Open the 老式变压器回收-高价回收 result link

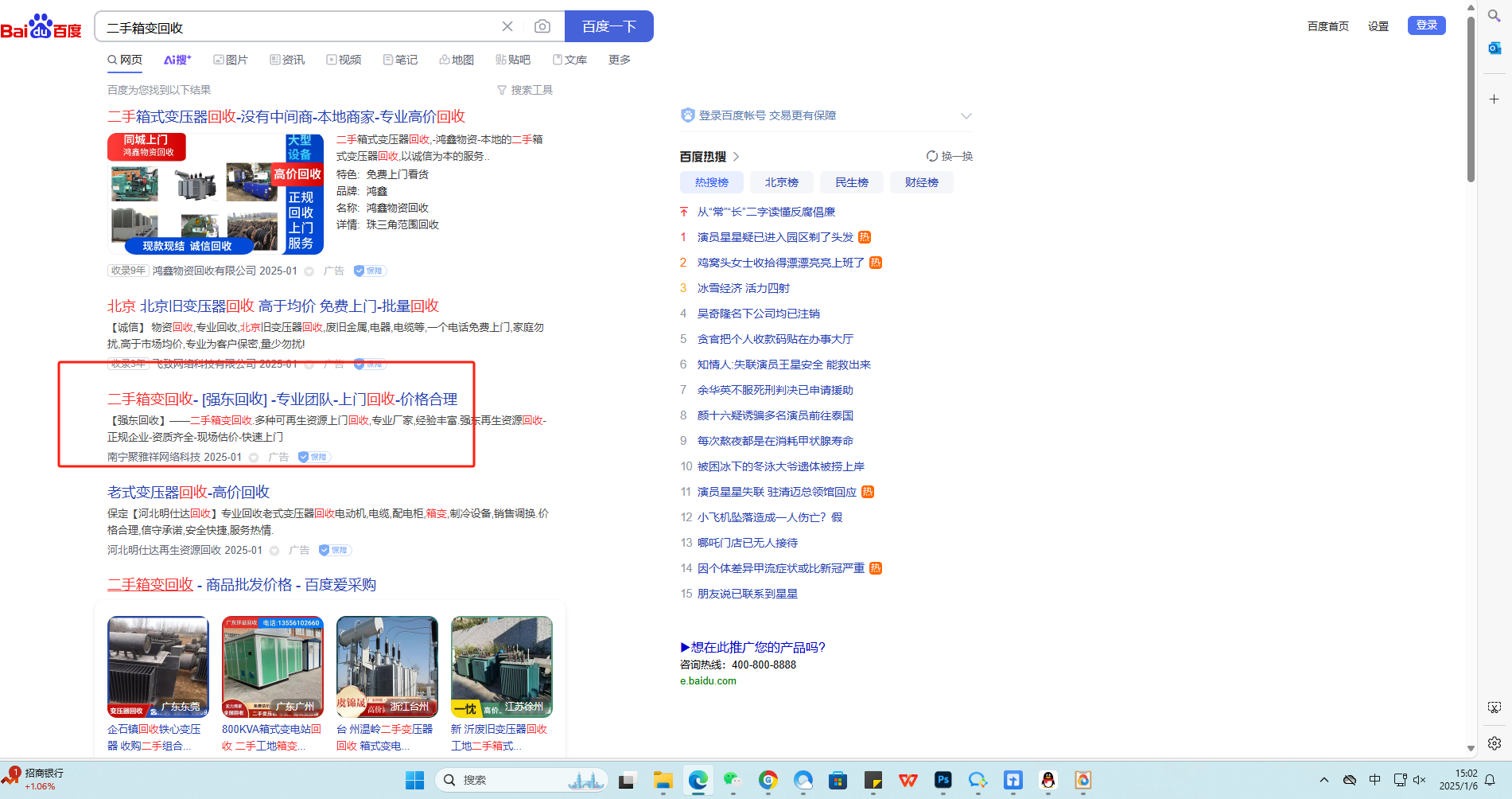[189, 492]
